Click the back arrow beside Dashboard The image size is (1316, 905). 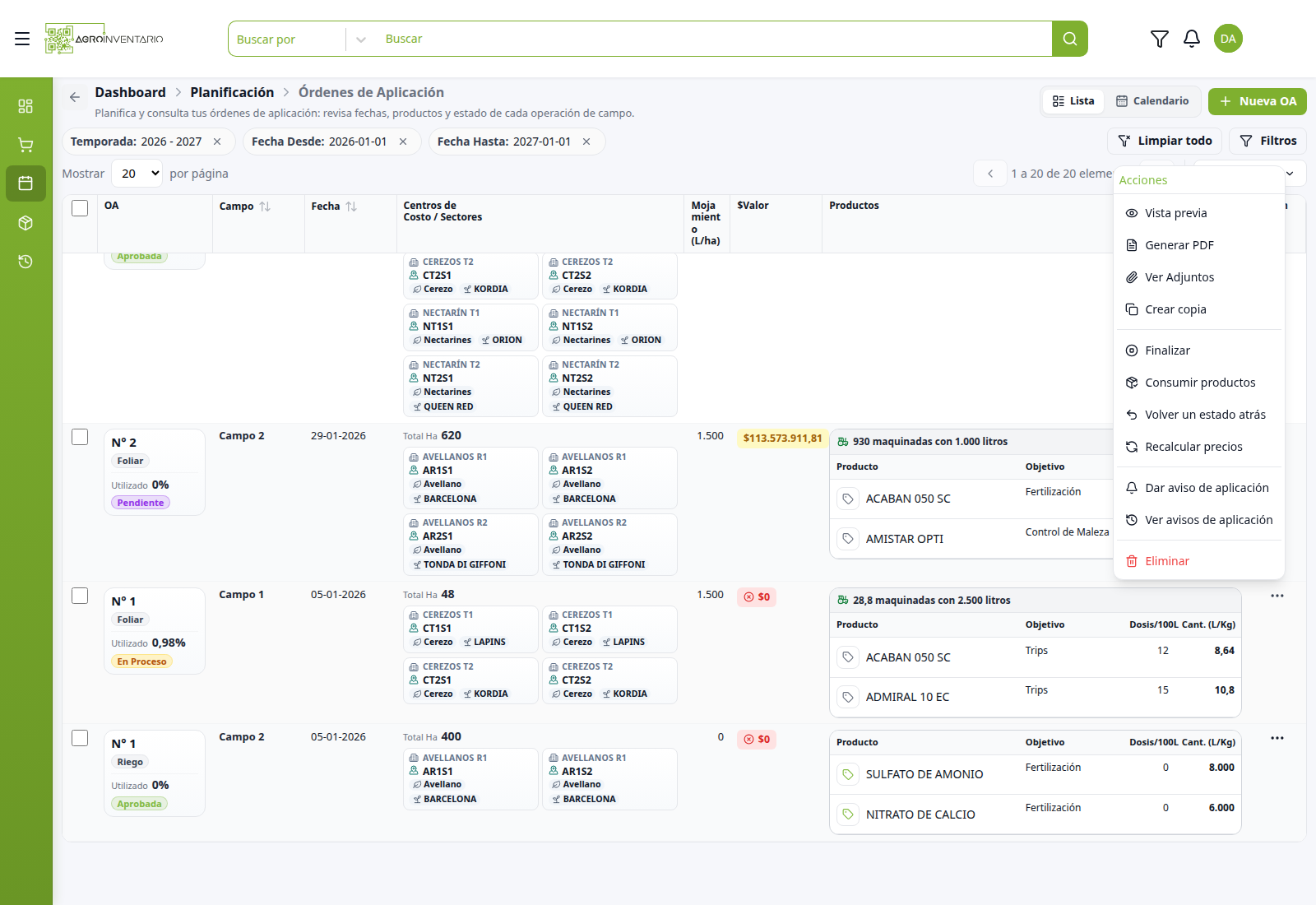(x=75, y=97)
